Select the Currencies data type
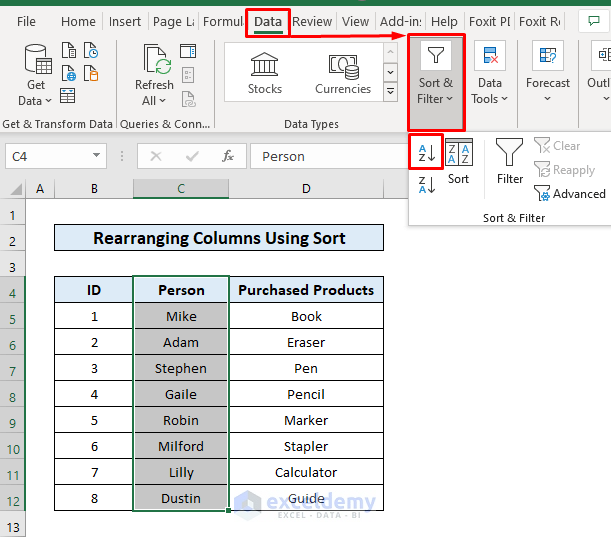Image resolution: width=611 pixels, height=537 pixels. tap(343, 73)
